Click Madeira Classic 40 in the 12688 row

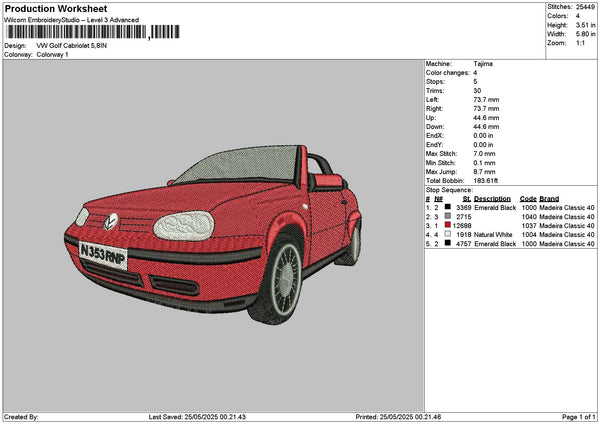(567, 226)
